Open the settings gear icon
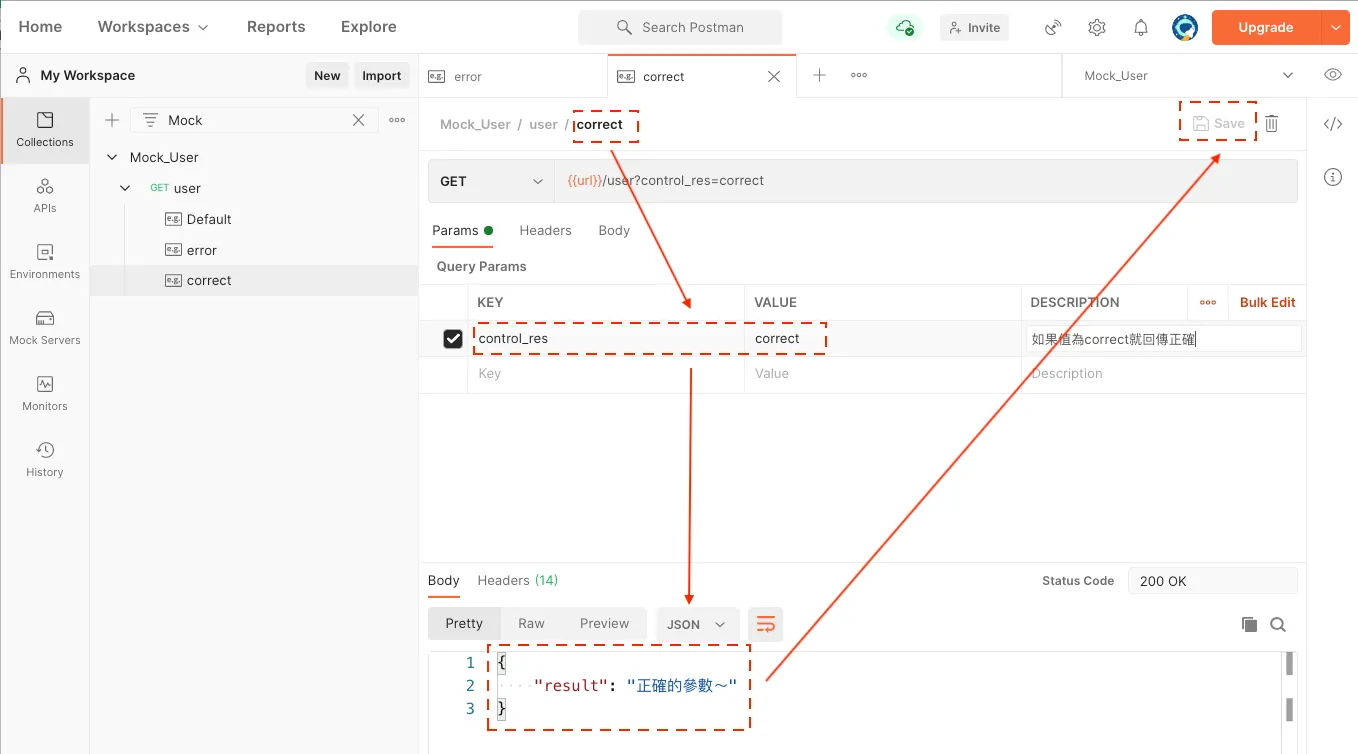 tap(1097, 28)
